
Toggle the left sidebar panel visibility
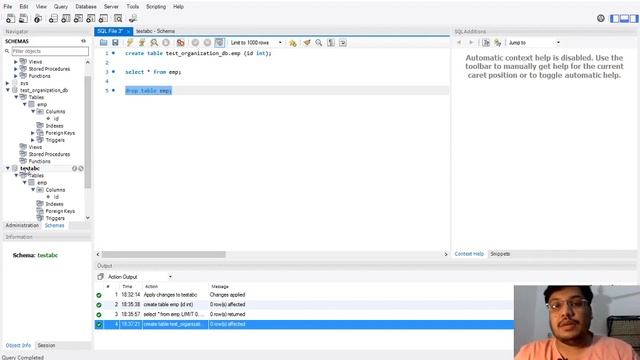[x=614, y=18]
